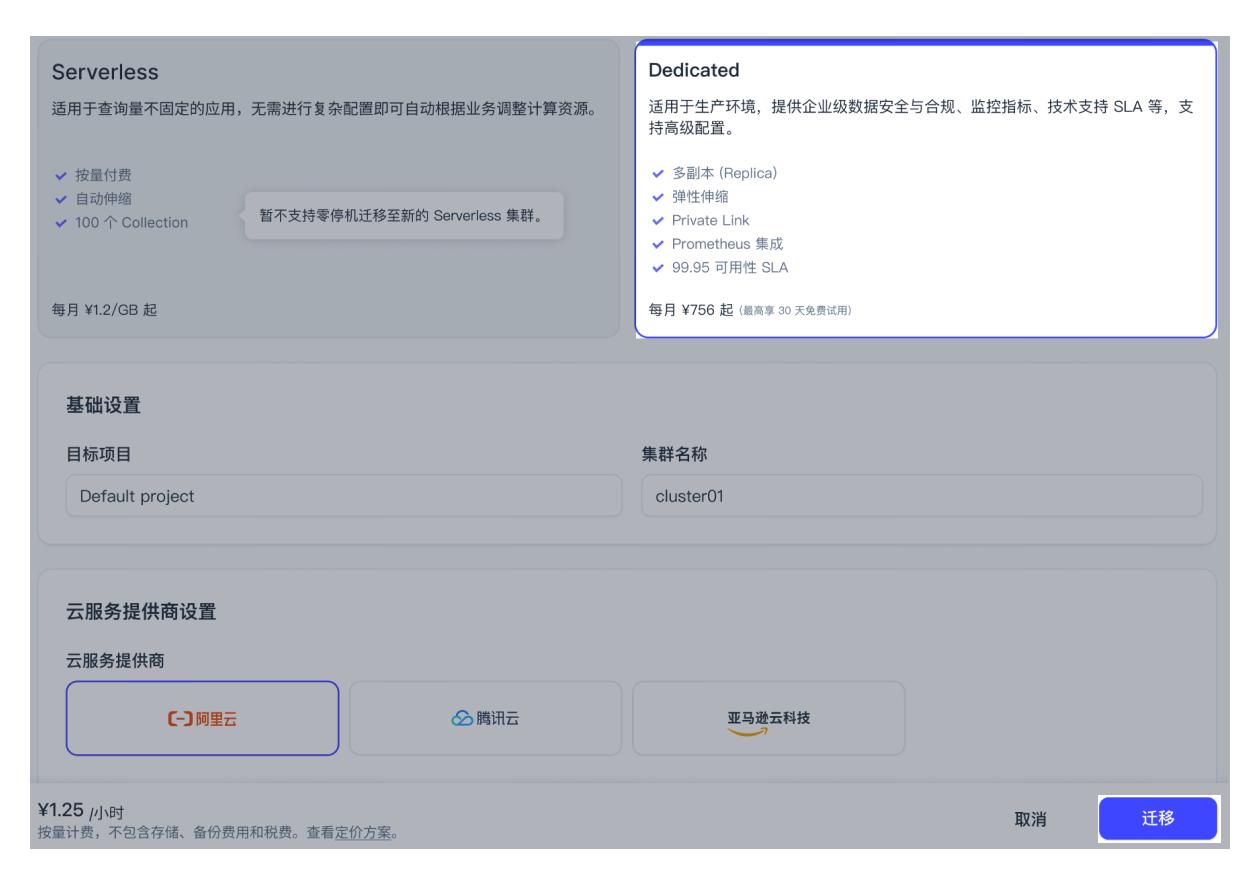
Task: Click the 每月 ¥756 起 price text
Action: point(691,310)
